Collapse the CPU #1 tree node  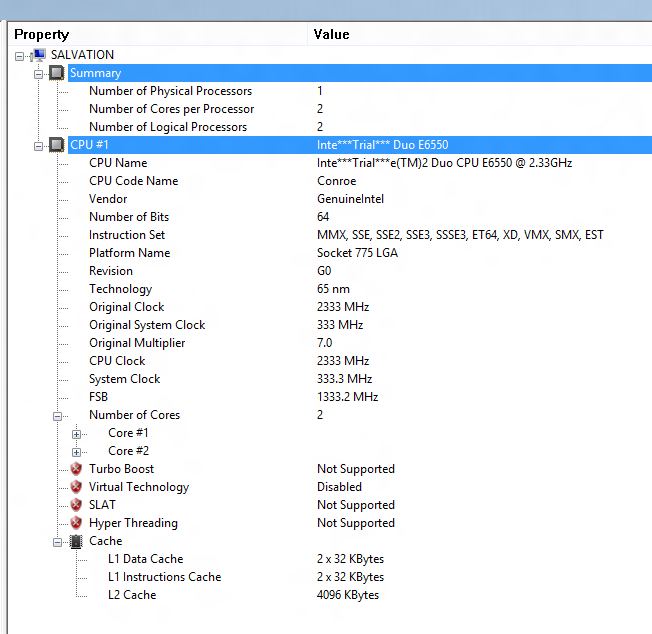38,146
